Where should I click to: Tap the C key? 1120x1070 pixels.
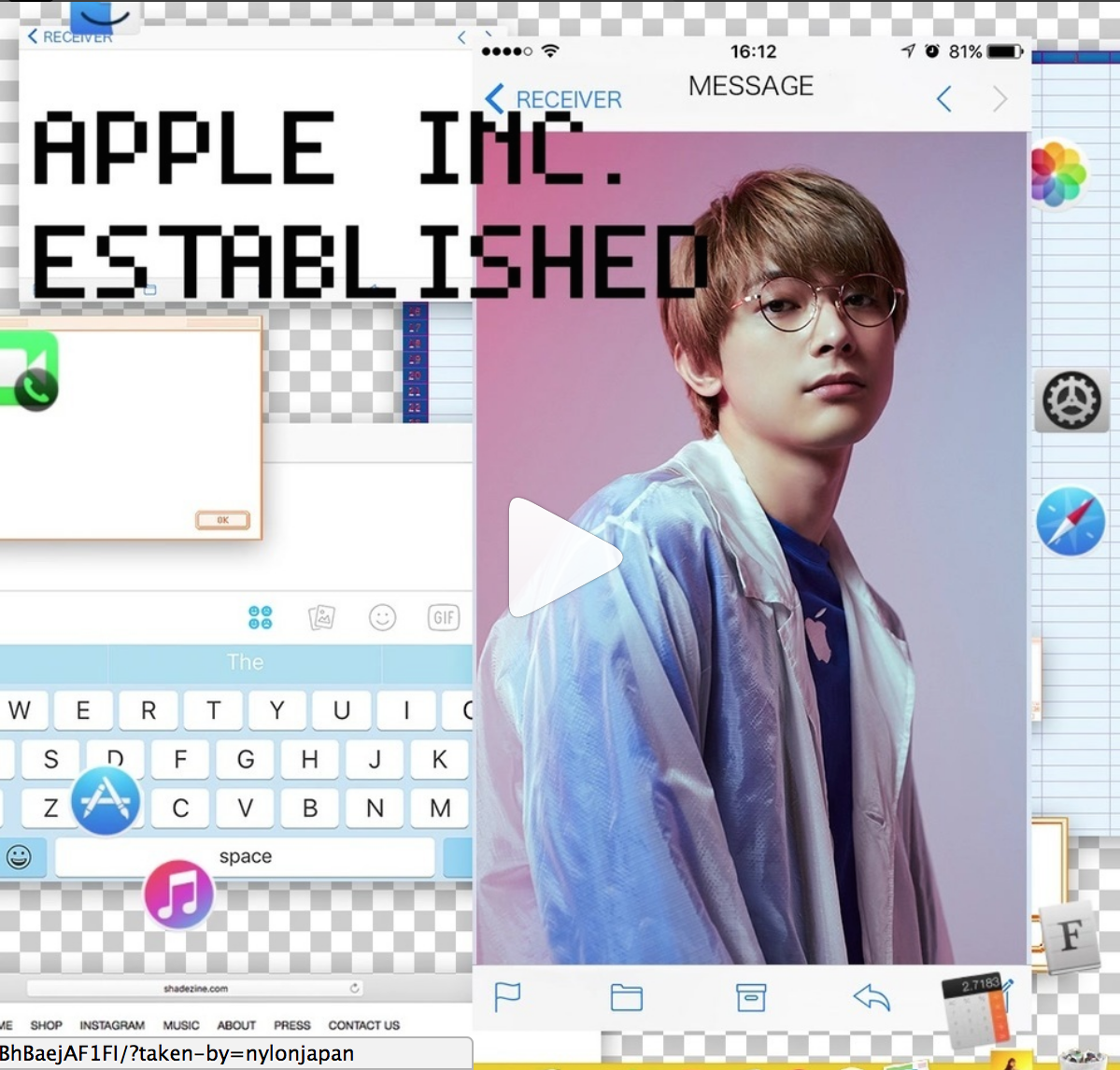(x=180, y=808)
